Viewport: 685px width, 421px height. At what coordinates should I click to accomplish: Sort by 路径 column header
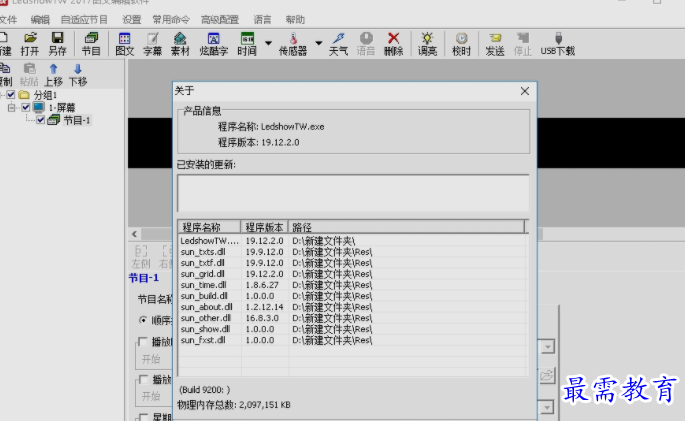tap(406, 227)
